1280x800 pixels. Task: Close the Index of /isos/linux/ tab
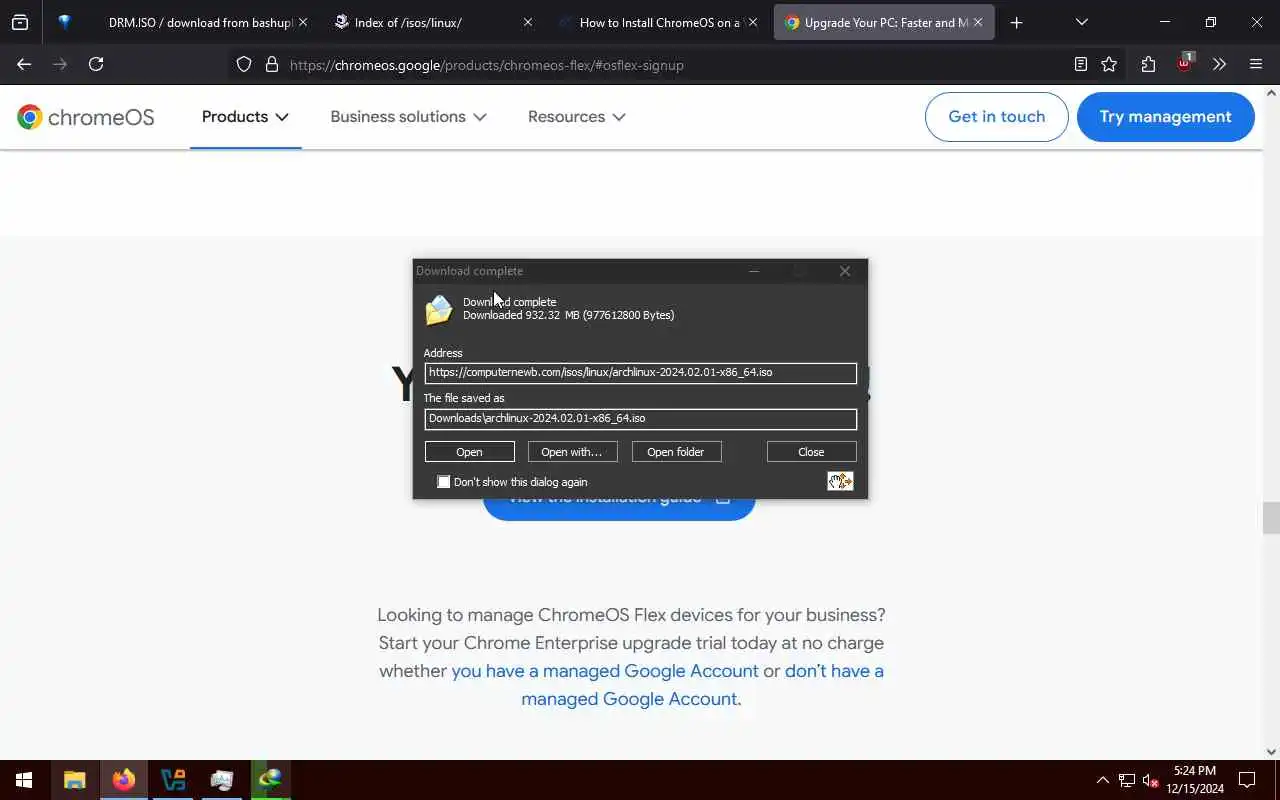tap(528, 22)
